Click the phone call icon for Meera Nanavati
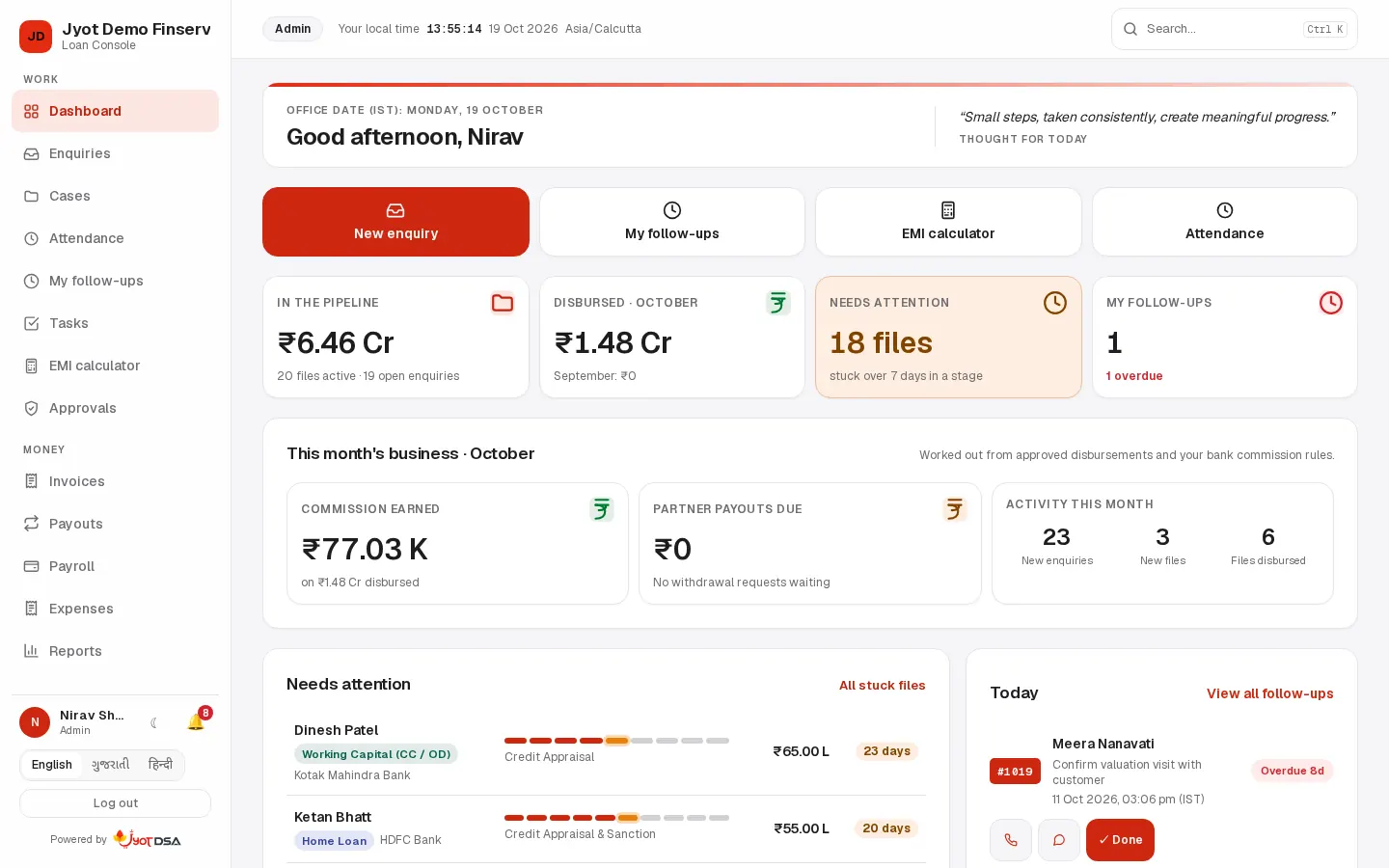The width and height of the screenshot is (1389, 868). 1011,840
